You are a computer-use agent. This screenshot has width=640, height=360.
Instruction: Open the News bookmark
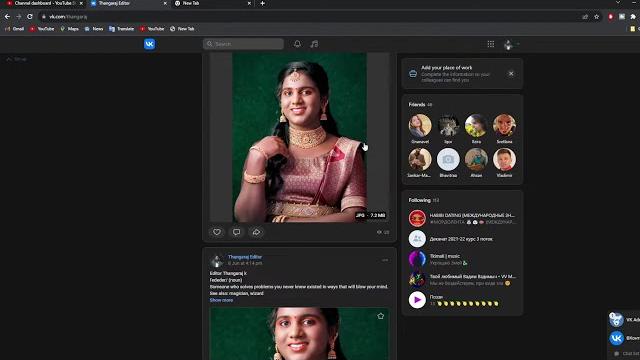click(x=94, y=29)
